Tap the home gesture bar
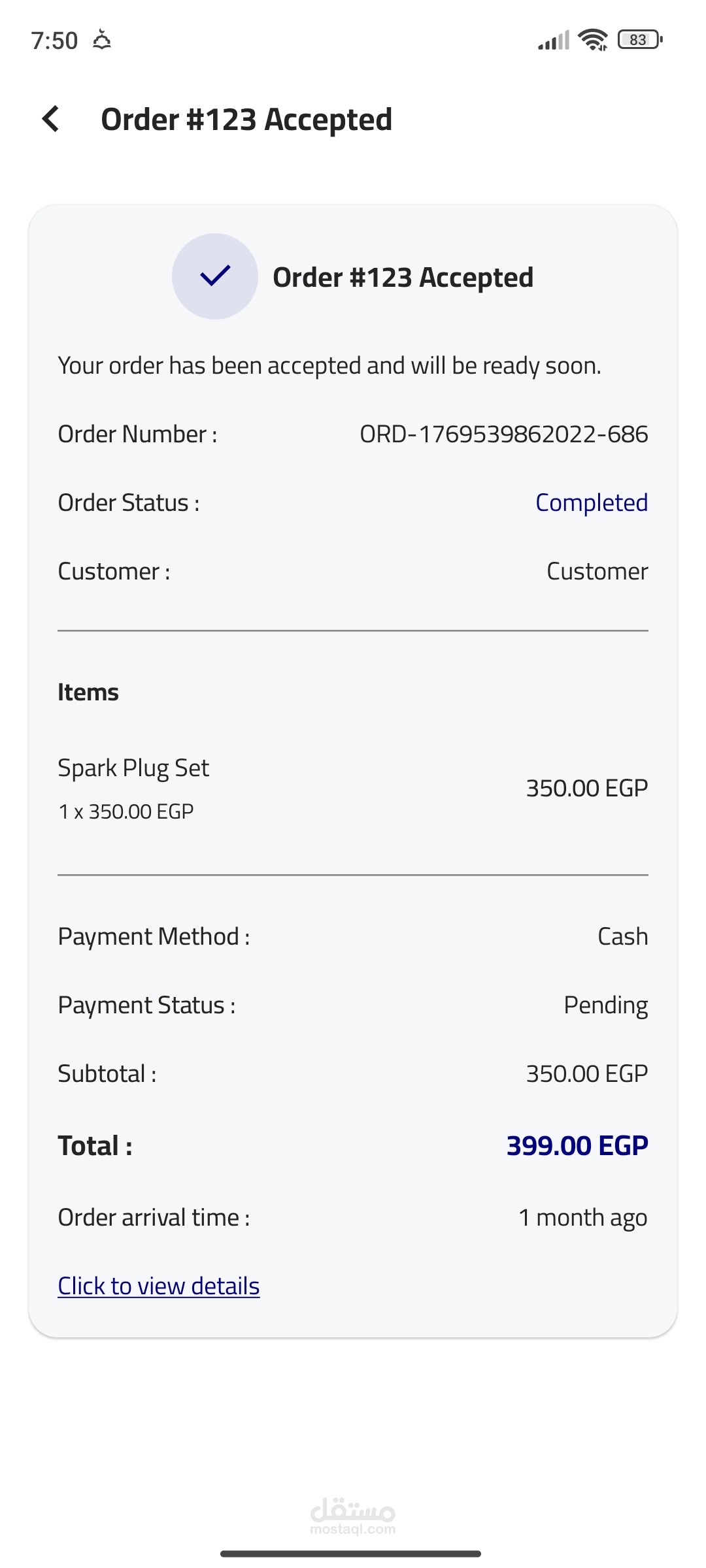Viewport: 706px width, 1568px height. click(x=351, y=1554)
